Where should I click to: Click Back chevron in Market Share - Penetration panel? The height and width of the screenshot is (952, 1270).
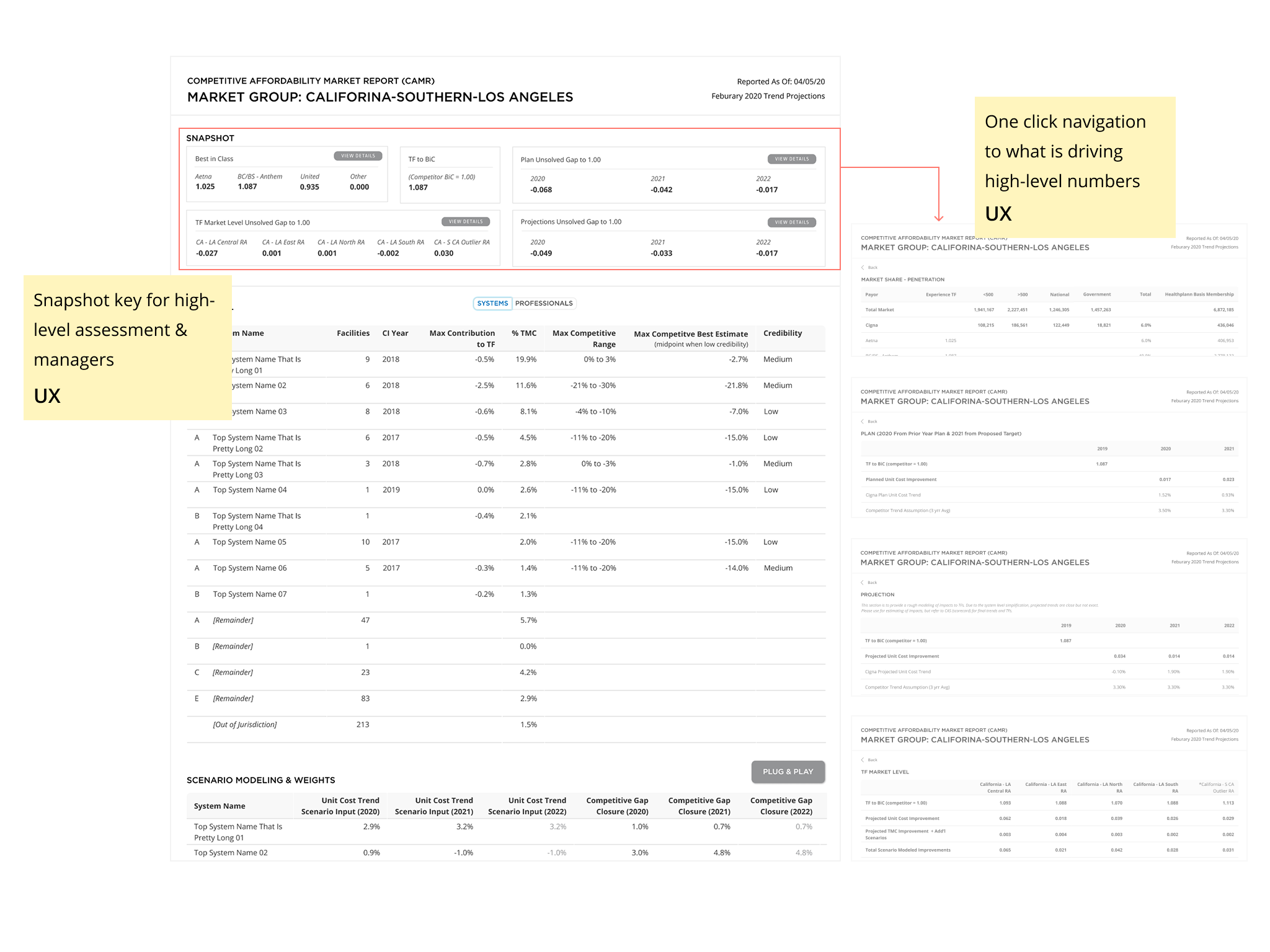(x=863, y=268)
